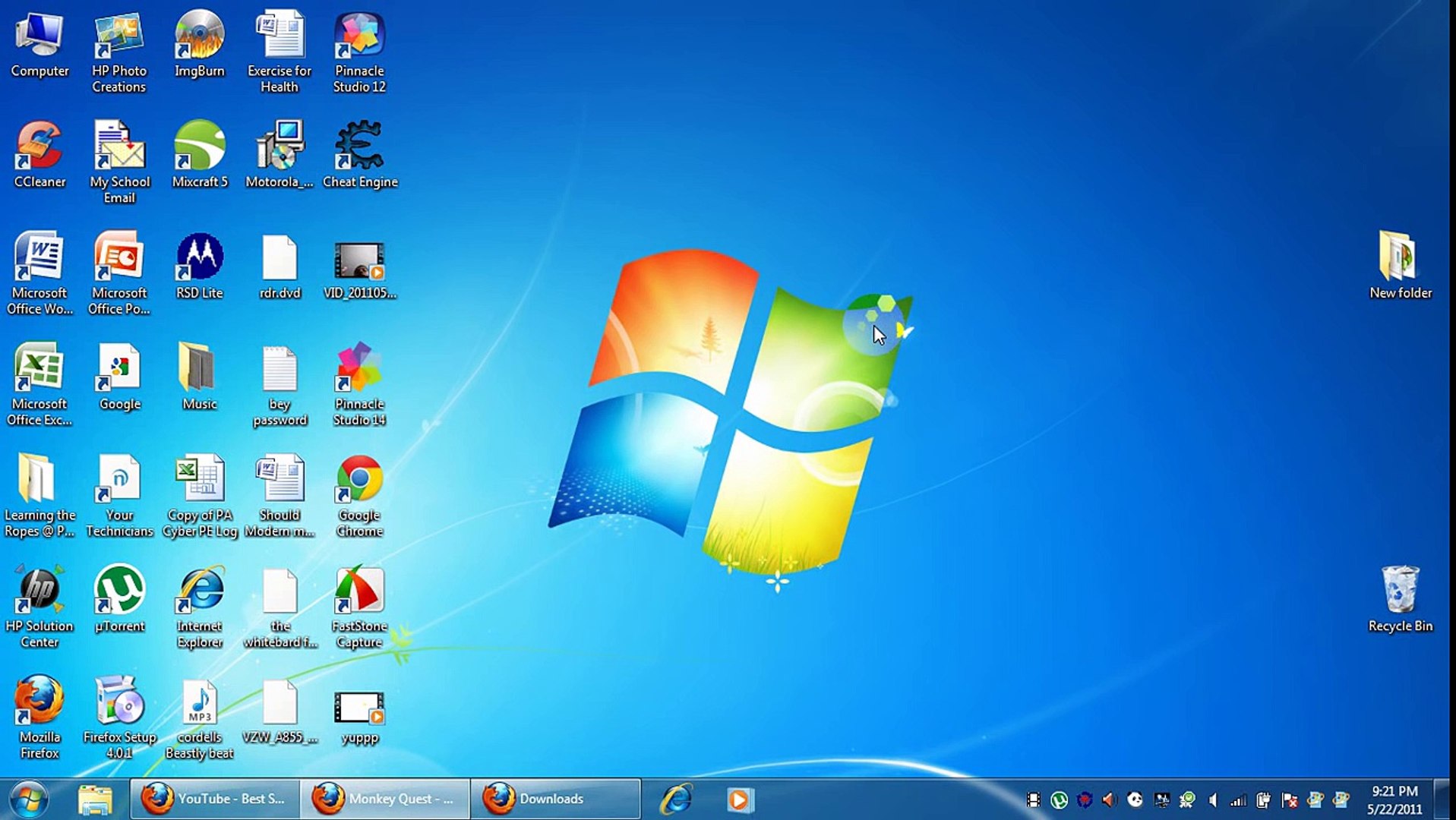Click the film strip tray icon
The height and width of the screenshot is (820, 1456).
[x=1033, y=799]
